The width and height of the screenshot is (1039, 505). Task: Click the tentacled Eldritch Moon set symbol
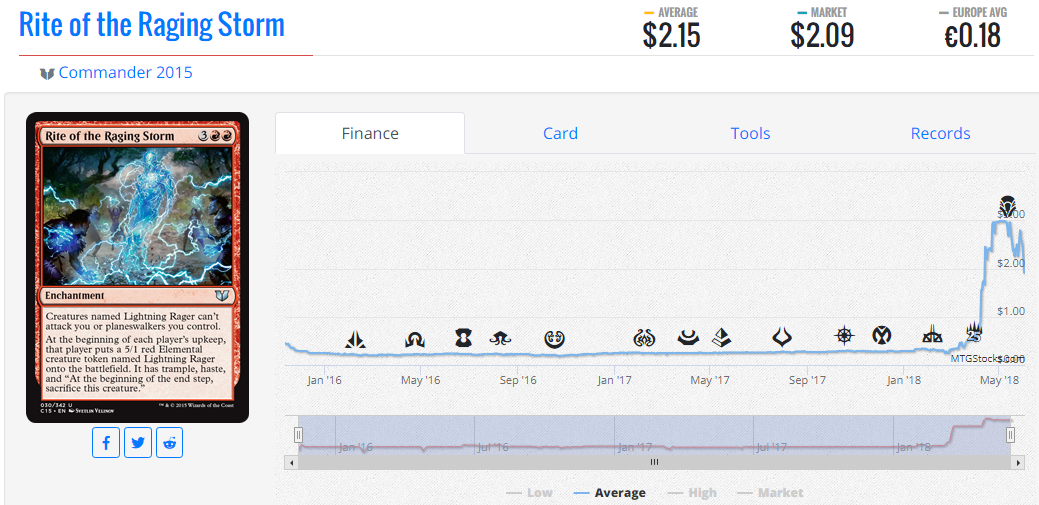click(500, 338)
